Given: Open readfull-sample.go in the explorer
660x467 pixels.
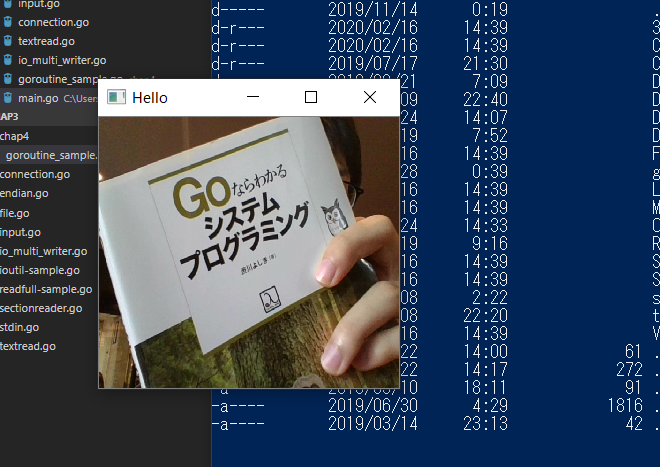Looking at the screenshot, I should click(46, 289).
